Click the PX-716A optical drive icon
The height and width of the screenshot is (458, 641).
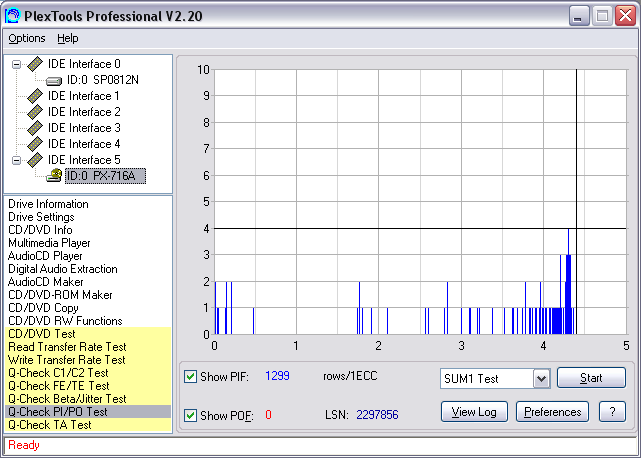coord(54,176)
